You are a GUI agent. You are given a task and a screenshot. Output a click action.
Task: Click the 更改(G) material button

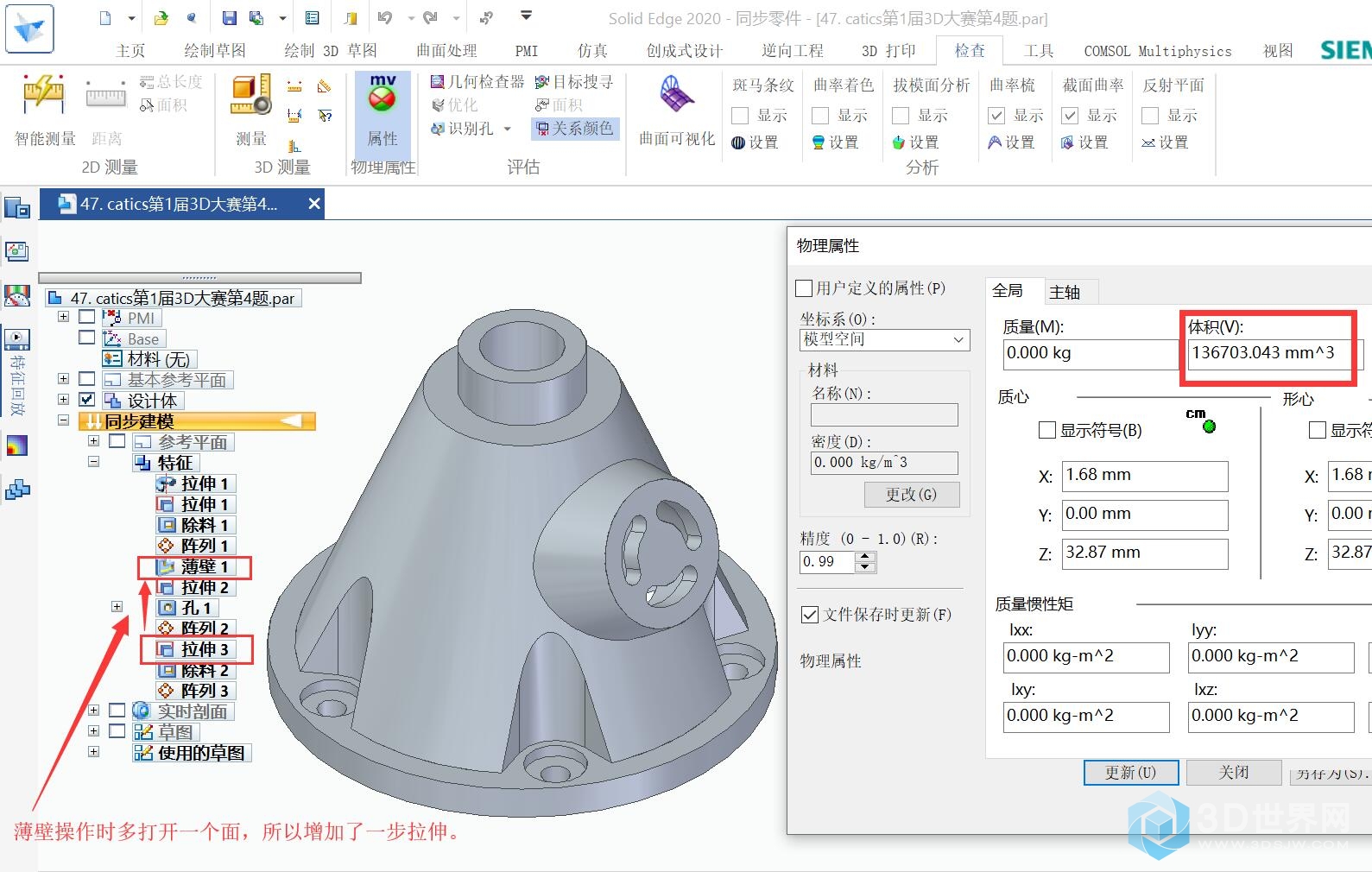coord(911,495)
